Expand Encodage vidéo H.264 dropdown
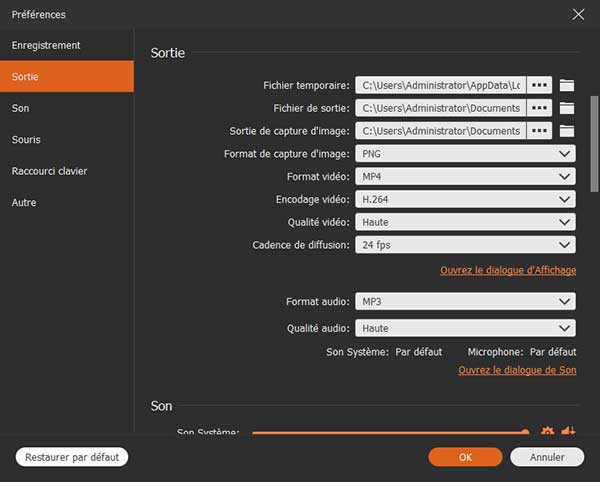Screen dimensions: 600x482 click(x=465, y=199)
